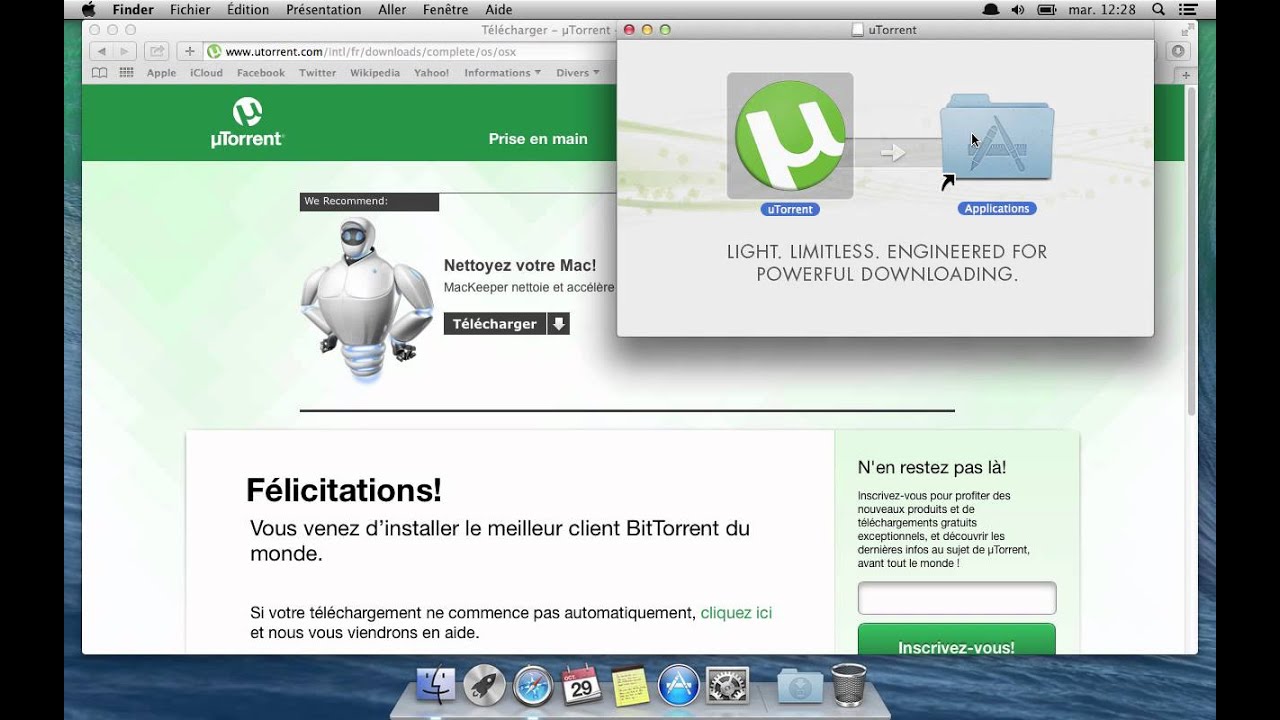
Task: Open the Trash in the Dock
Action: click(x=848, y=685)
